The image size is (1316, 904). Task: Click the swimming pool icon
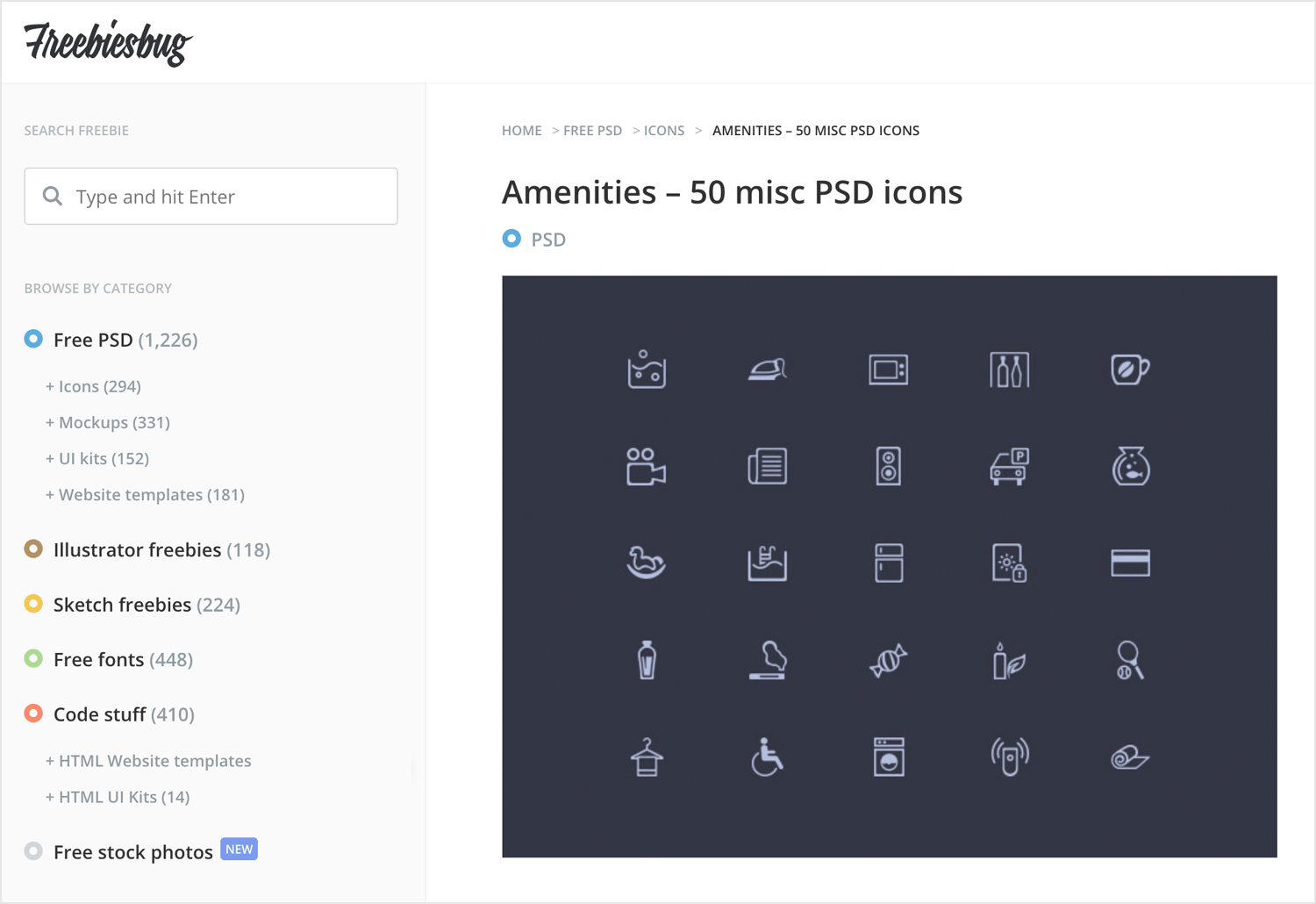tap(768, 563)
